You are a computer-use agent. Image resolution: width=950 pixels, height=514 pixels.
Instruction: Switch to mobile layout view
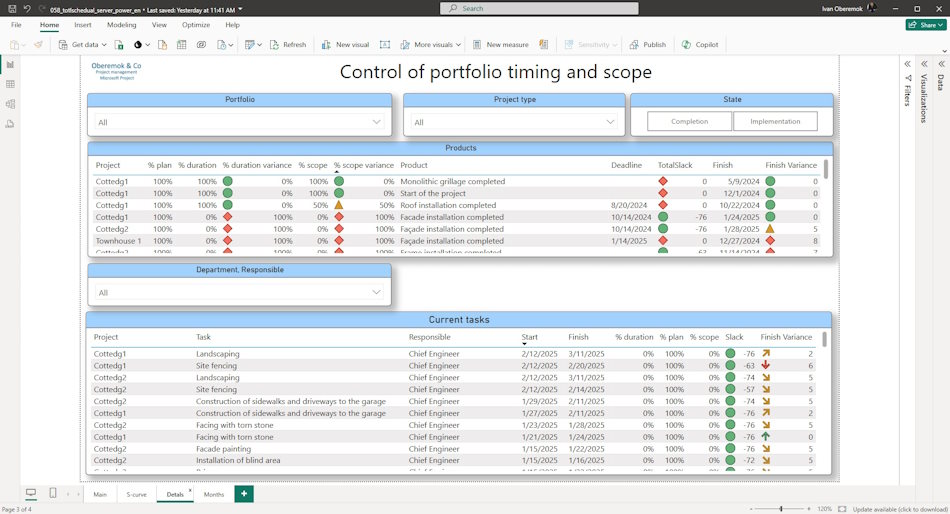tap(53, 493)
